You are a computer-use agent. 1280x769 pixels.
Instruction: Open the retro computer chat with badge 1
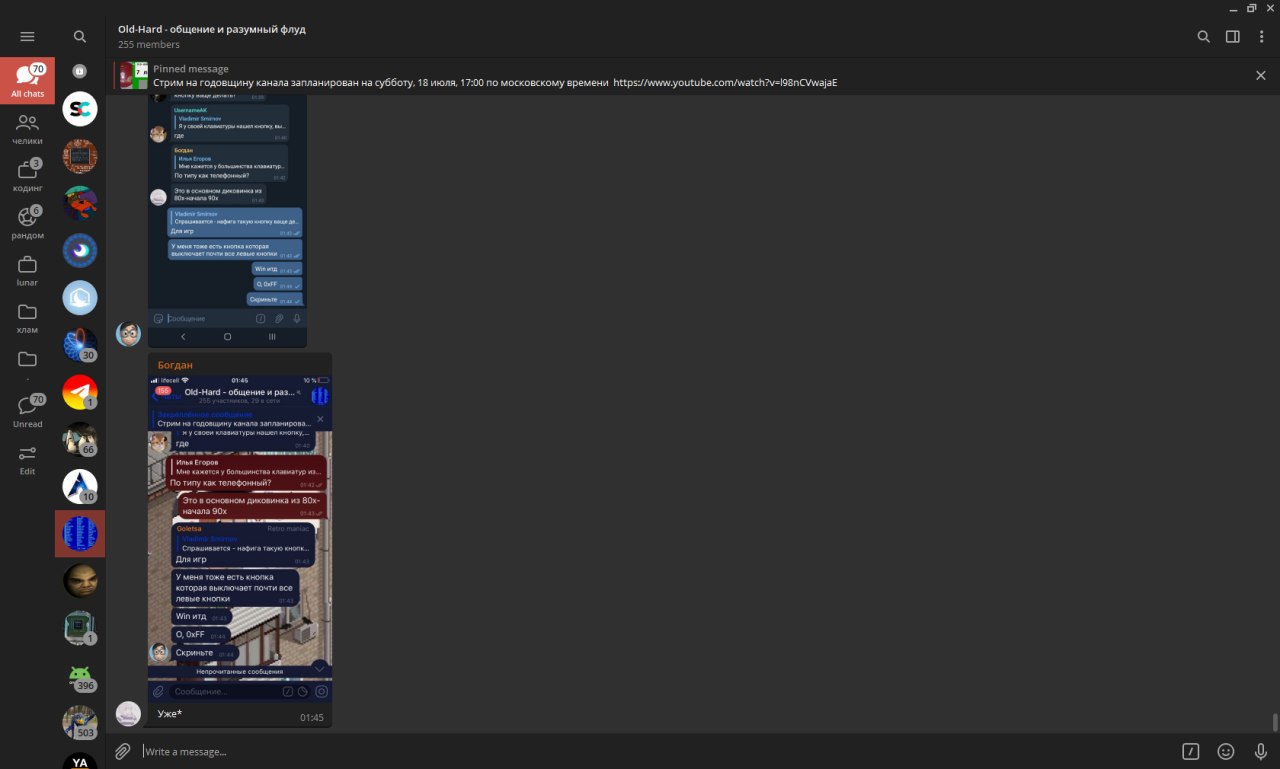pyautogui.click(x=80, y=628)
